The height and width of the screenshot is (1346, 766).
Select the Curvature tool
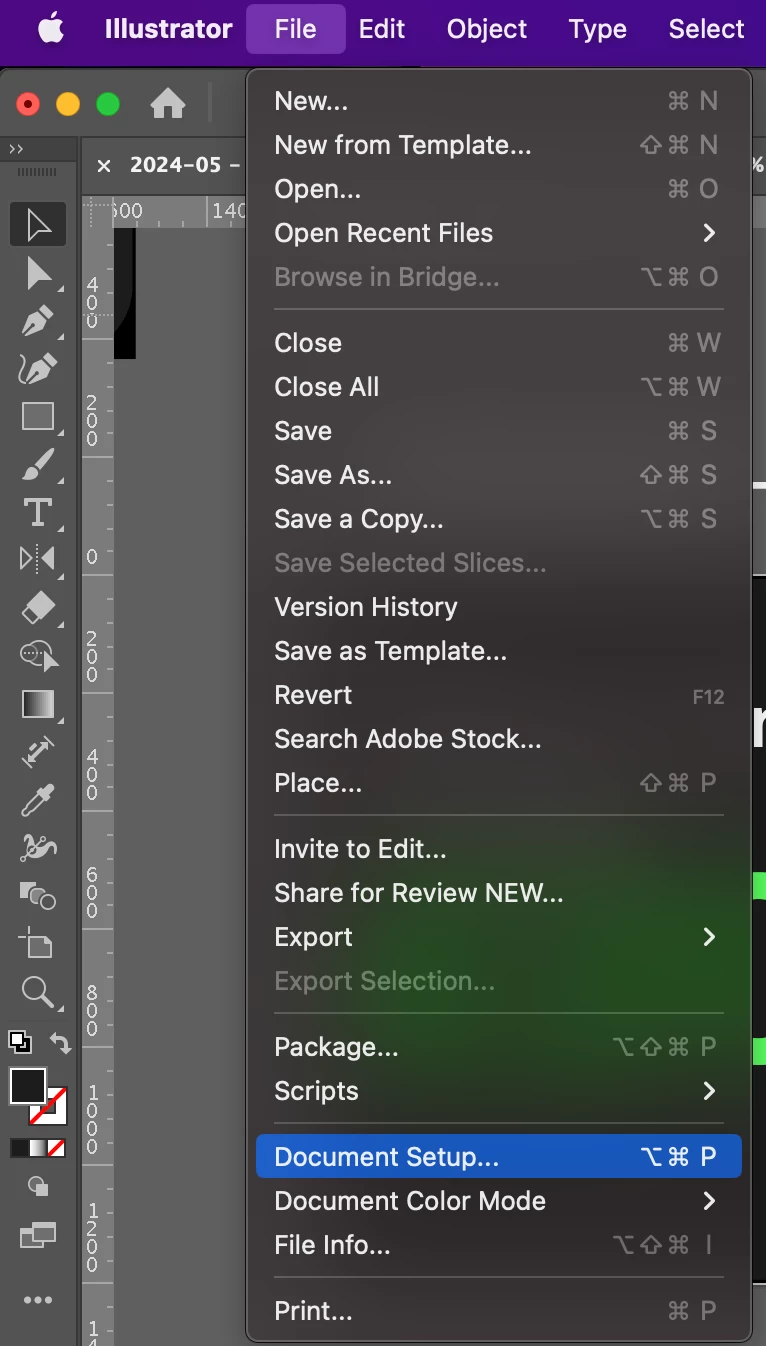click(38, 368)
